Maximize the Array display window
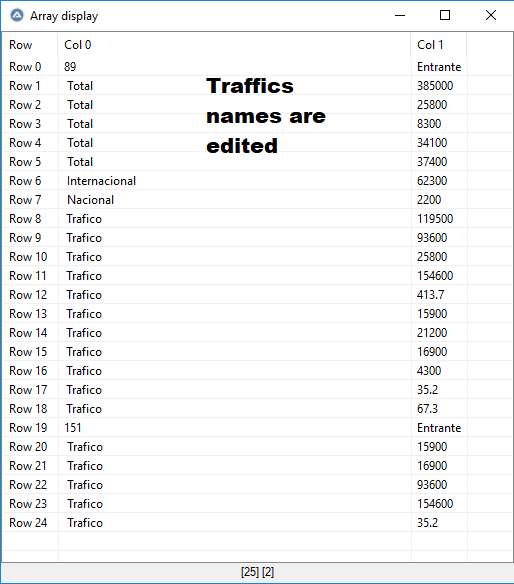This screenshot has width=514, height=584. coord(445,16)
